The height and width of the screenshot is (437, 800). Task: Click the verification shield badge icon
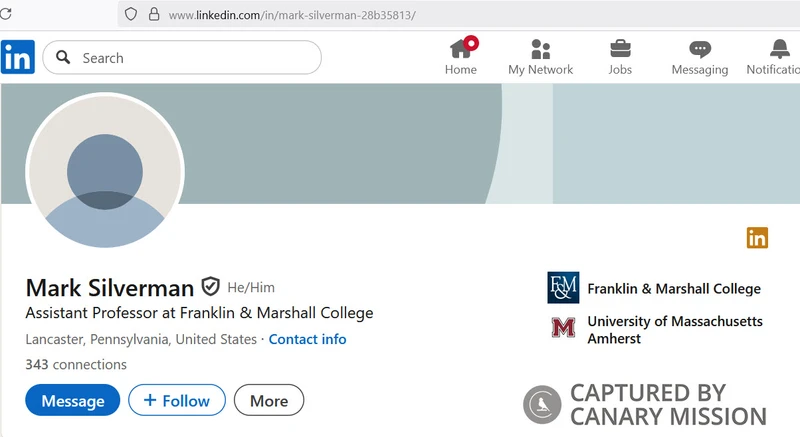coord(210,287)
